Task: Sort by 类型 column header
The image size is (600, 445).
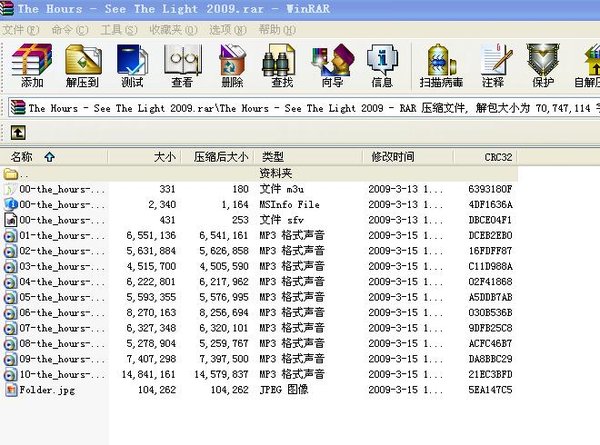Action: (x=308, y=157)
